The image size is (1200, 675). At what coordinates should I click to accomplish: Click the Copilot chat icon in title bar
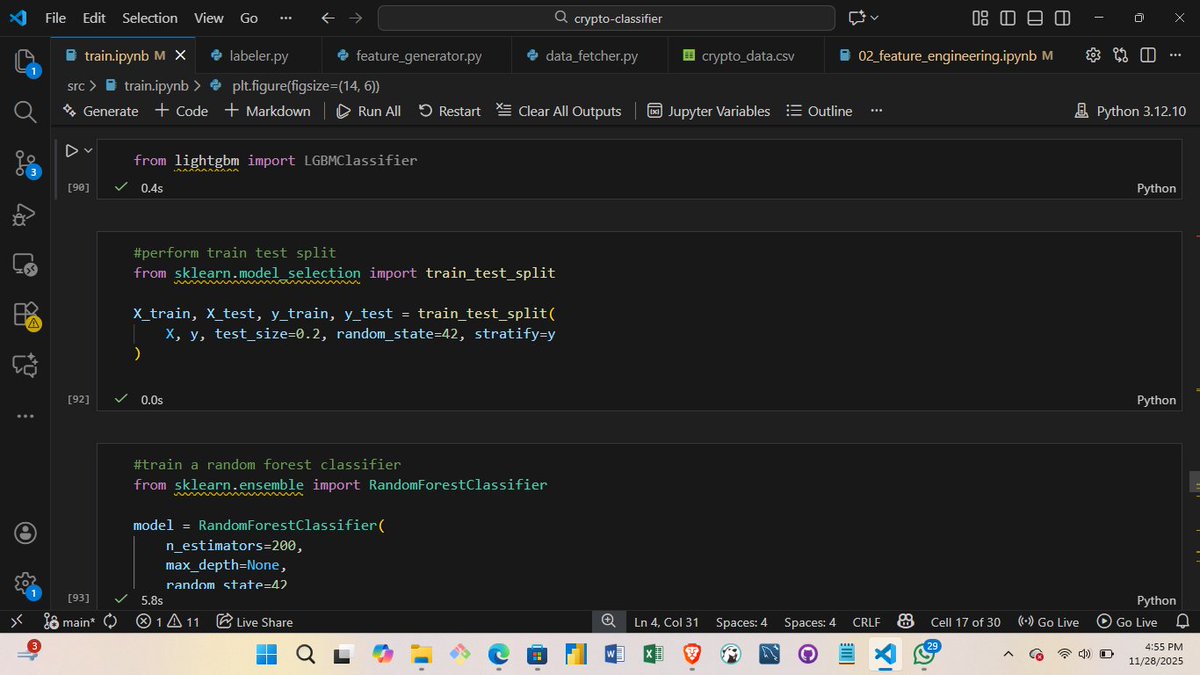[x=857, y=17]
